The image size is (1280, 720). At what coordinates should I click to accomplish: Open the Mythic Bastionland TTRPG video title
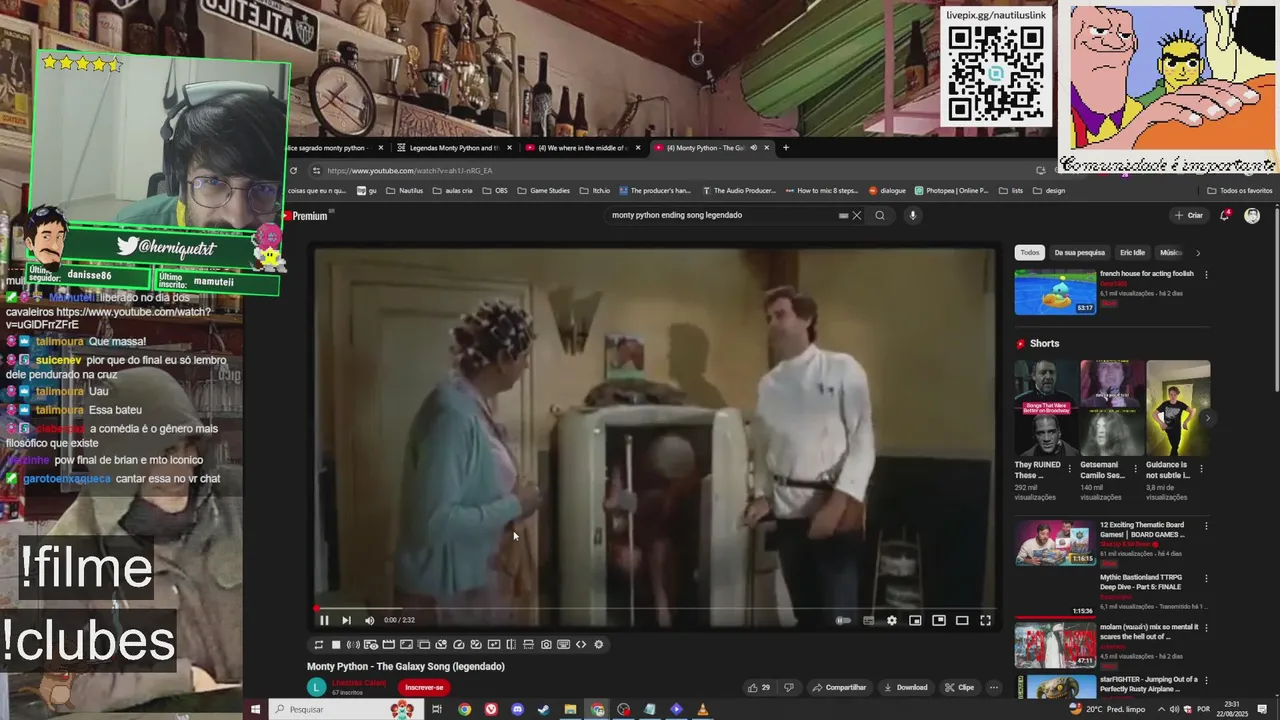pos(1141,582)
